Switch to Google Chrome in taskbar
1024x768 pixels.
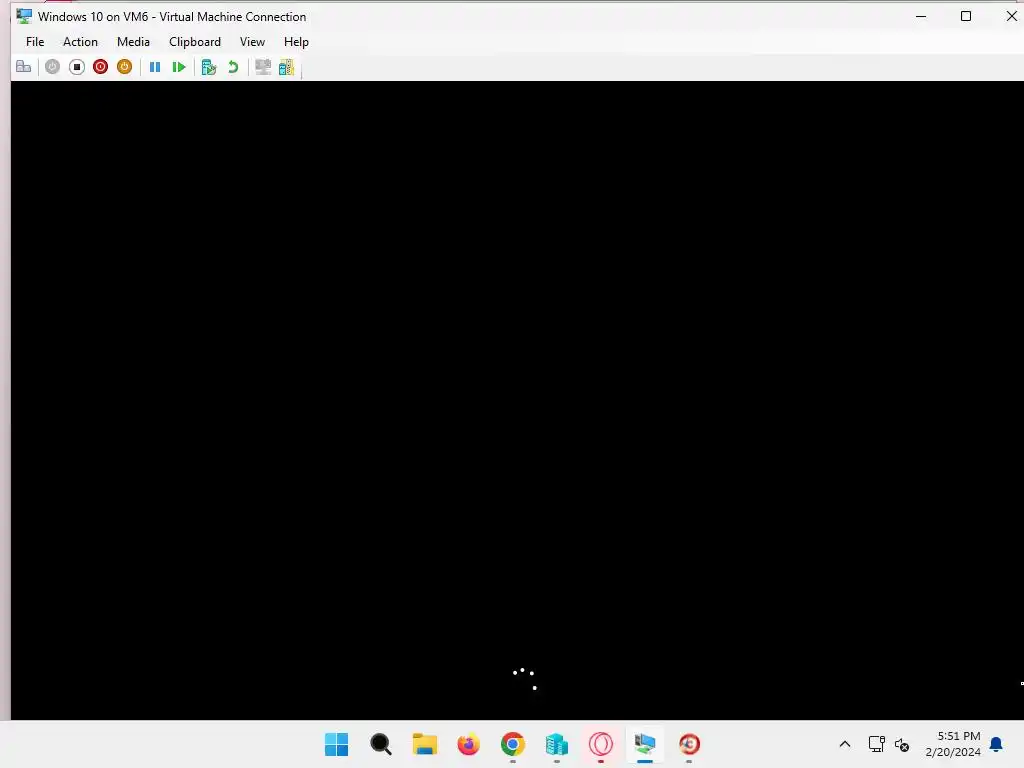(x=513, y=744)
